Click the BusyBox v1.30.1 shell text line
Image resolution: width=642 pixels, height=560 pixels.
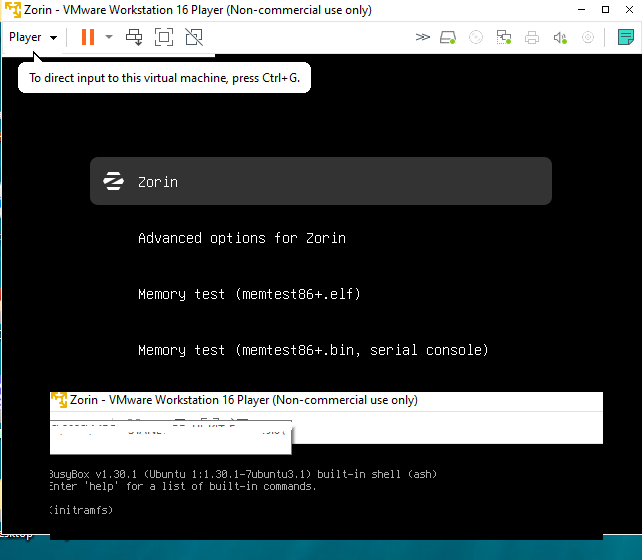243,474
